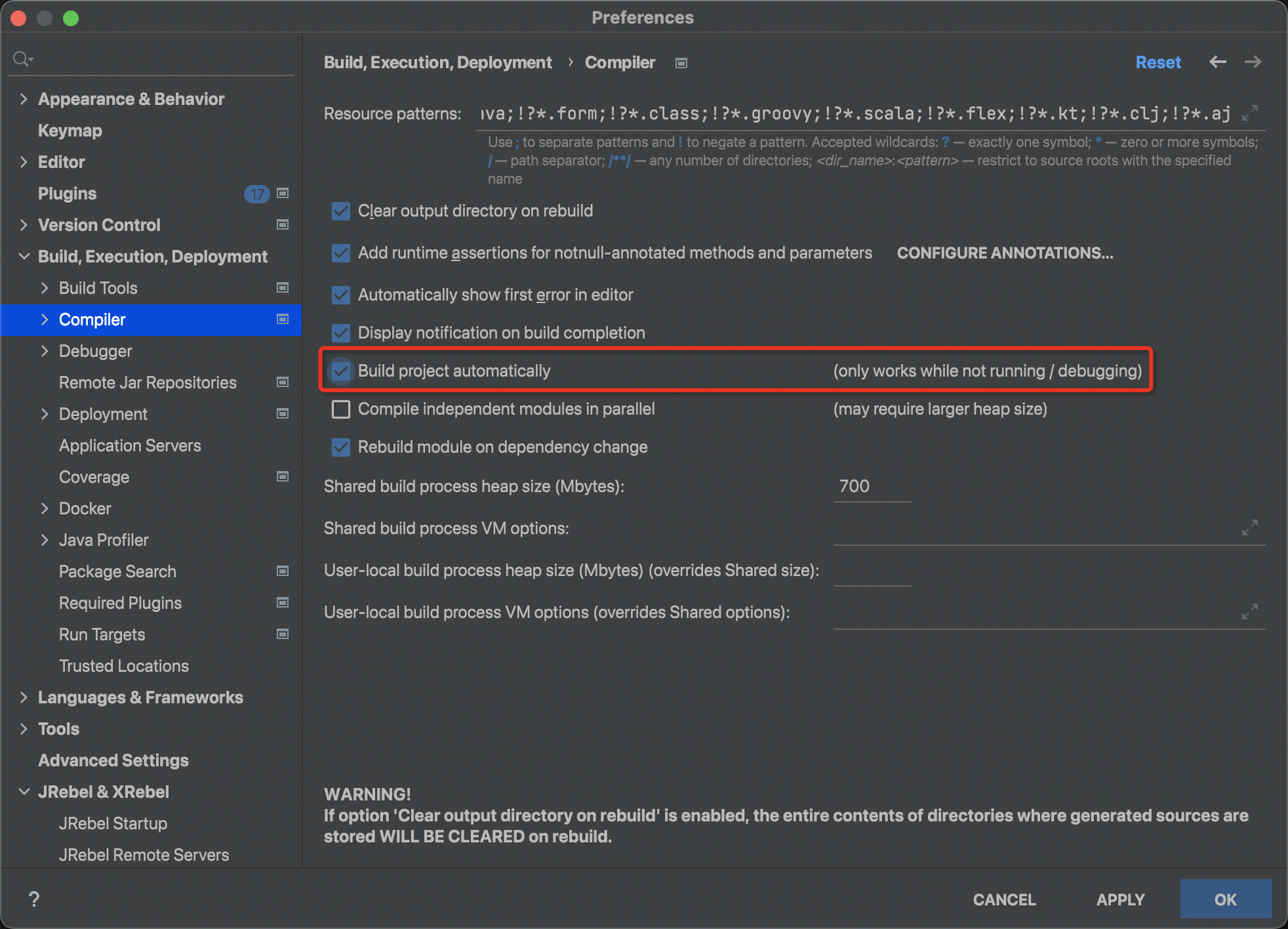Go back with the left arrow

click(x=1218, y=62)
